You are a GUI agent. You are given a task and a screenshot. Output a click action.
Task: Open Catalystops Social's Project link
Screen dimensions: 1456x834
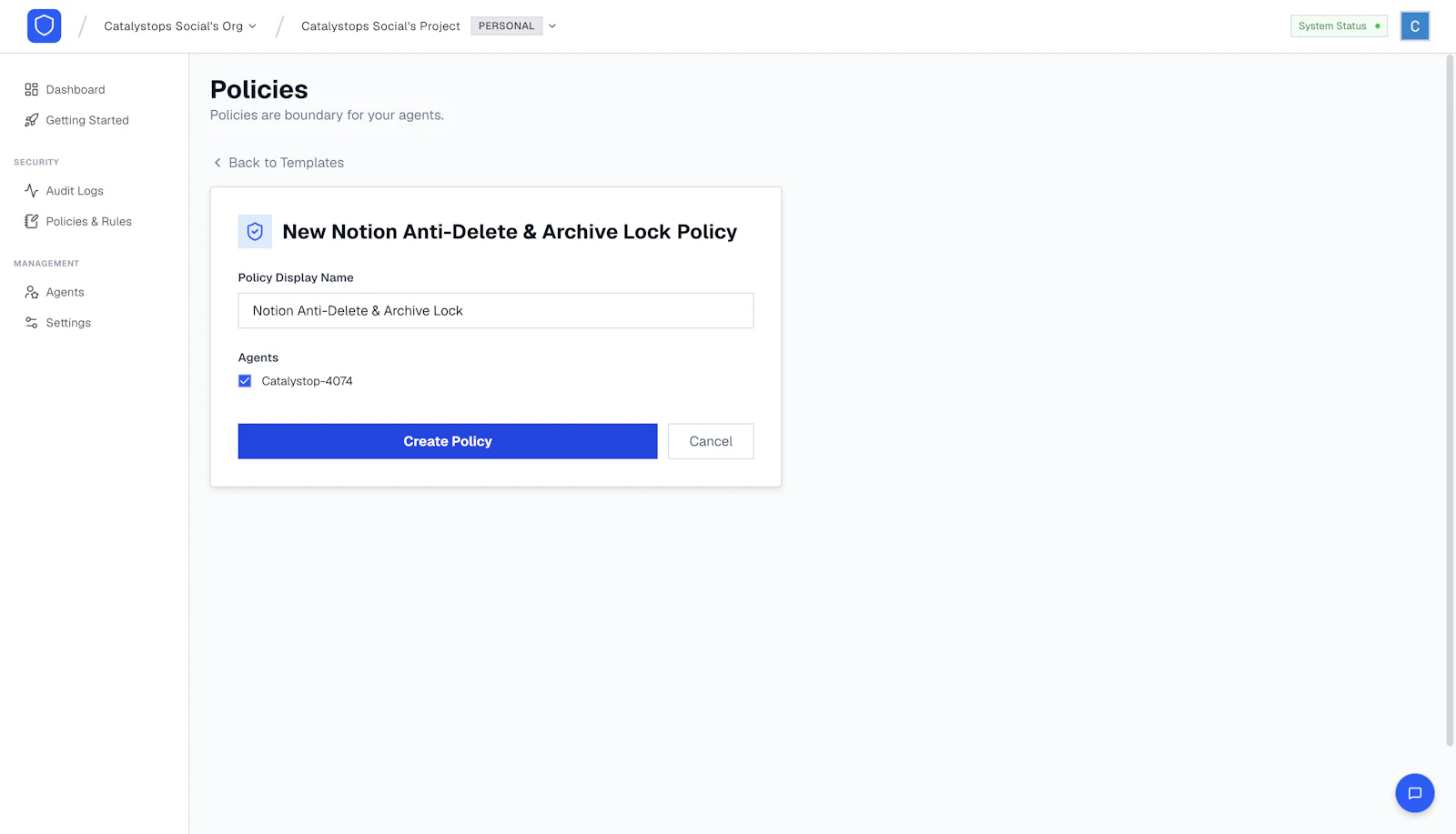[380, 26]
